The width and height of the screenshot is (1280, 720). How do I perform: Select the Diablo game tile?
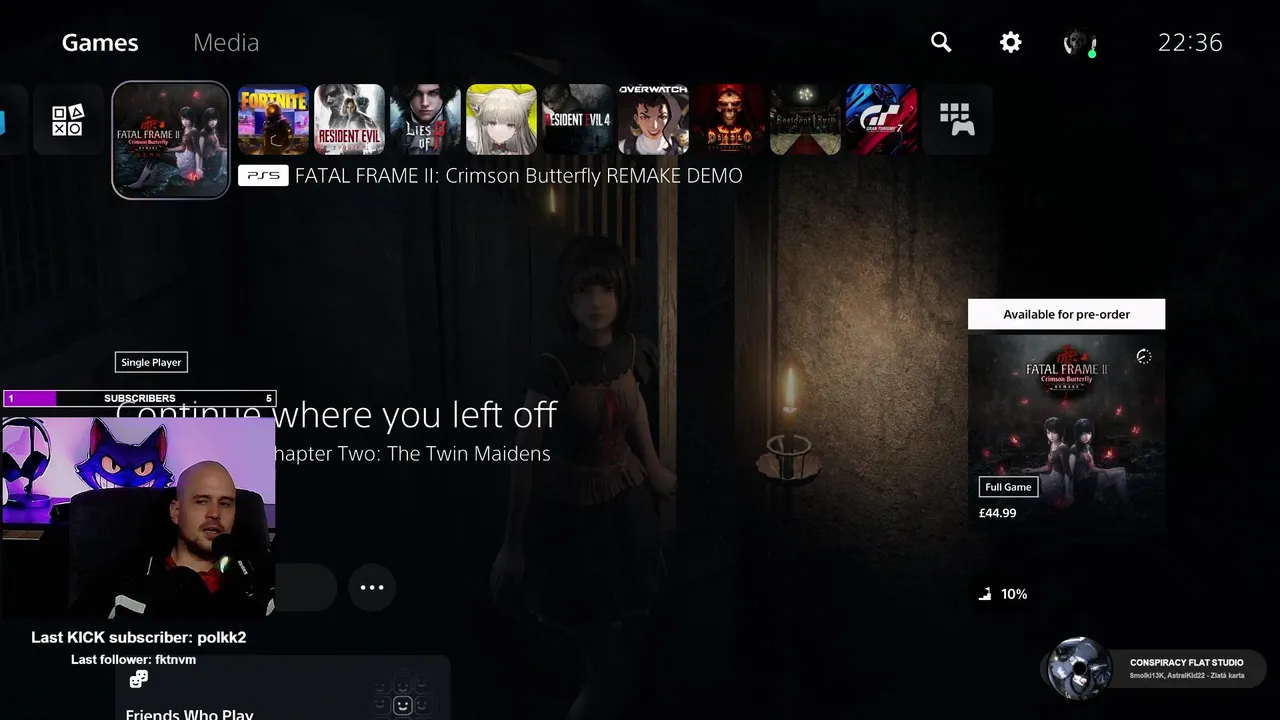(730, 120)
